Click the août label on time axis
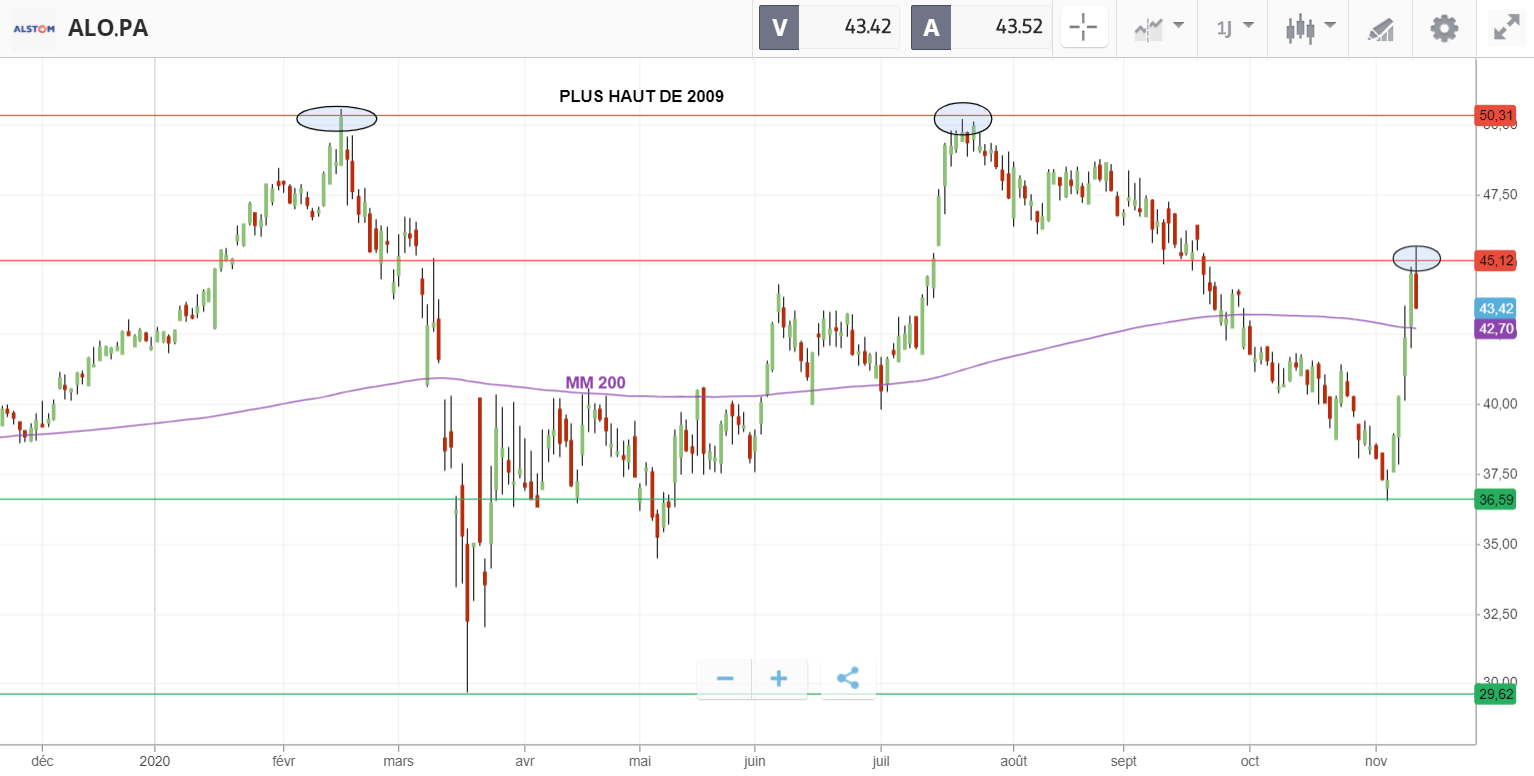The image size is (1534, 776). click(1014, 759)
